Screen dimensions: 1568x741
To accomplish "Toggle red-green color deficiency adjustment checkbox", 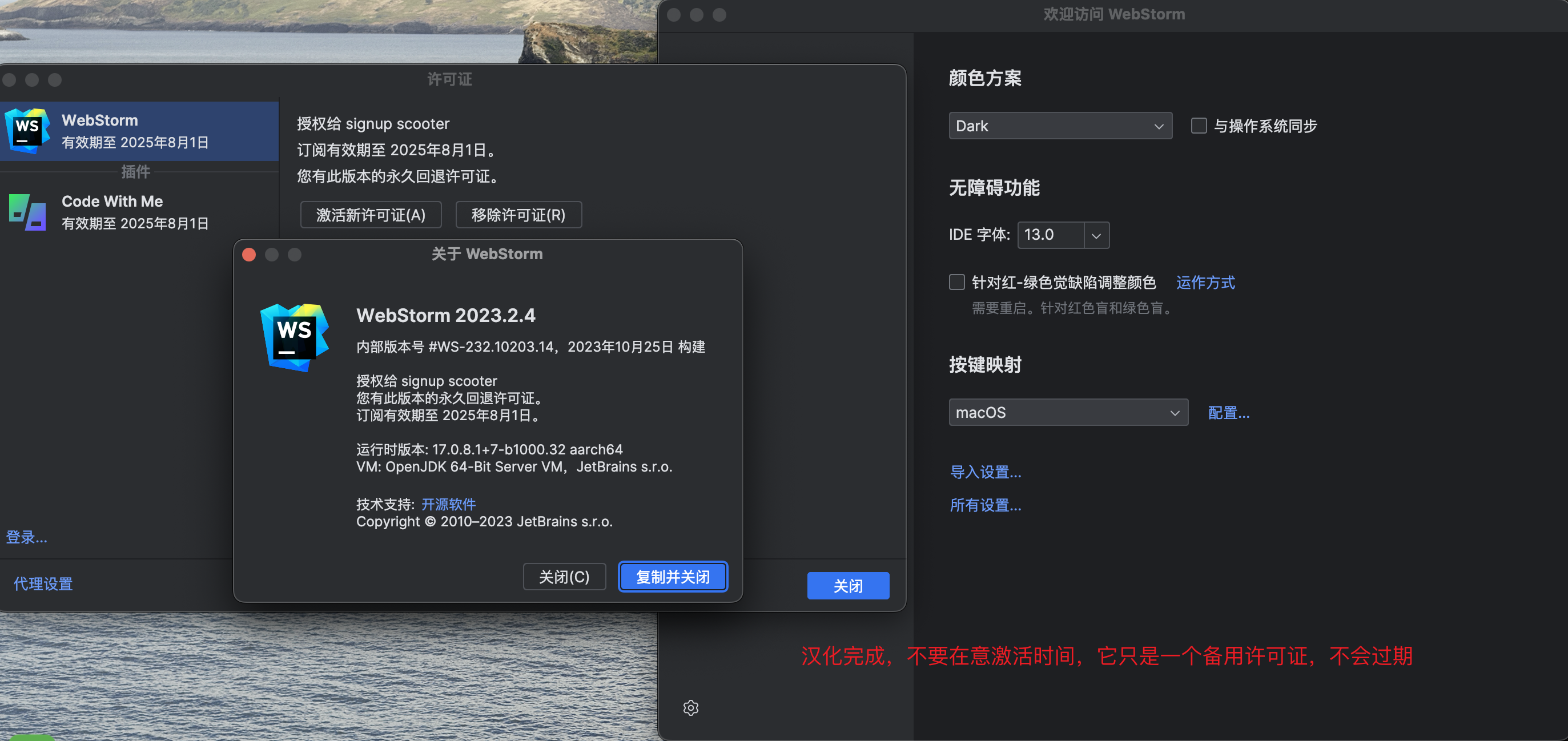I will (957, 282).
